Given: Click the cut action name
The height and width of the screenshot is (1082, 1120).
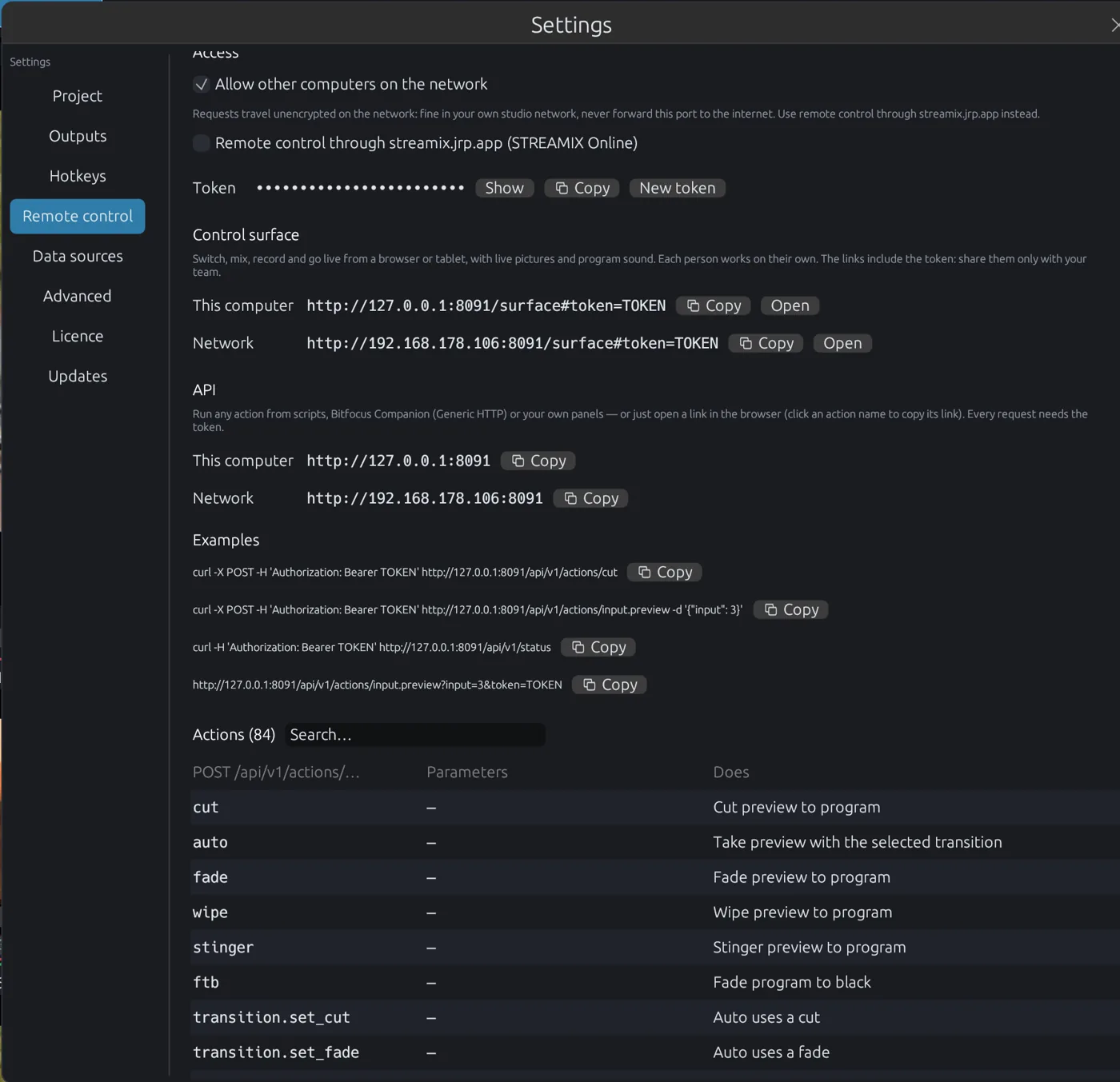Looking at the screenshot, I should pos(206,808).
